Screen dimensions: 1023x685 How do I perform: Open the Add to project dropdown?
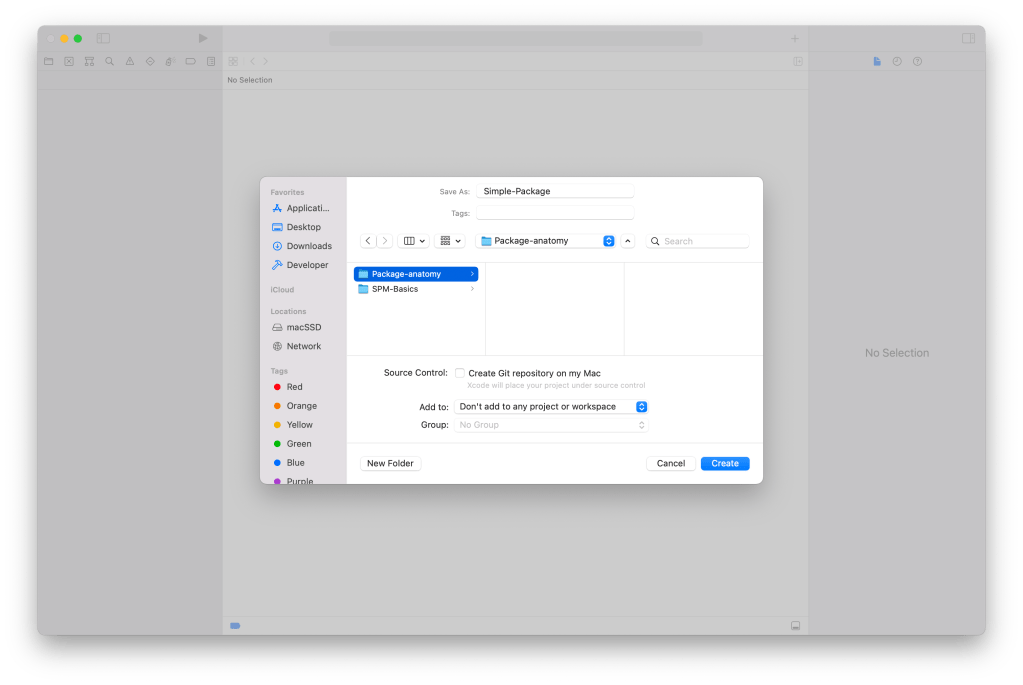coord(551,407)
